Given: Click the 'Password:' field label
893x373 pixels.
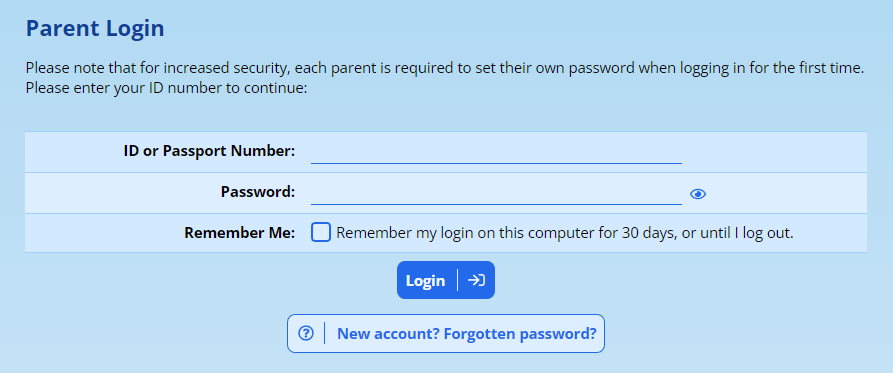Looking at the screenshot, I should pos(258,192).
